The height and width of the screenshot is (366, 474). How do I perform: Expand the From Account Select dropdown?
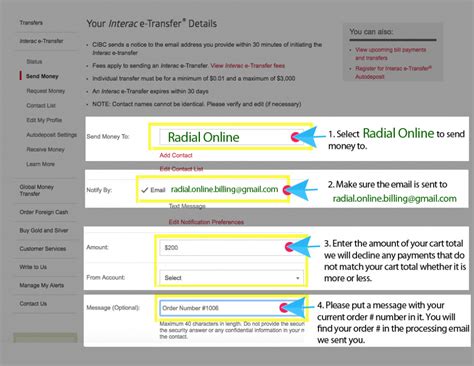pos(231,278)
